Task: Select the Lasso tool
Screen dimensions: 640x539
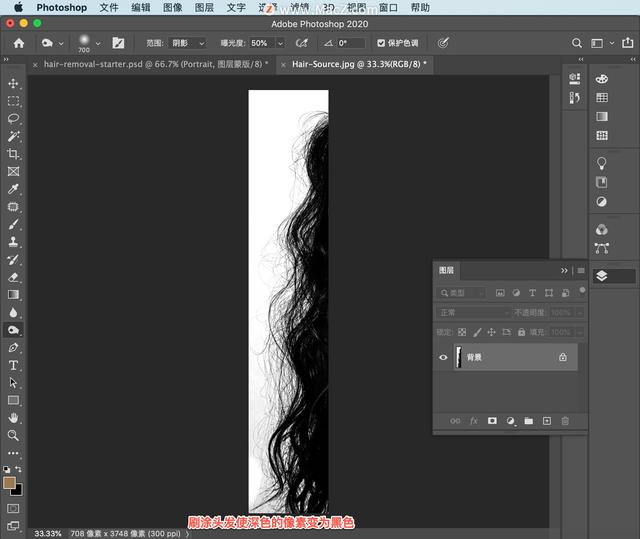Action: click(13, 118)
